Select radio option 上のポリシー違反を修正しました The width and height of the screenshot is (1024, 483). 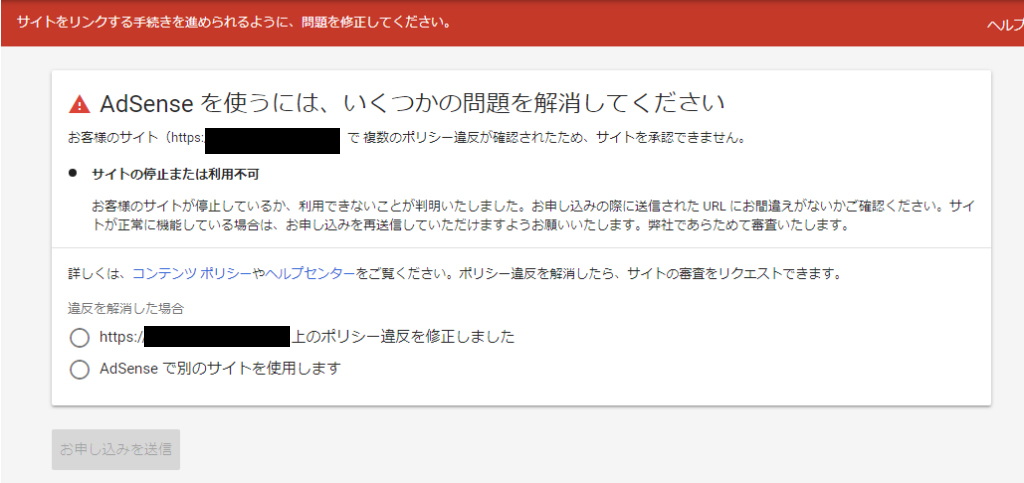pos(79,337)
